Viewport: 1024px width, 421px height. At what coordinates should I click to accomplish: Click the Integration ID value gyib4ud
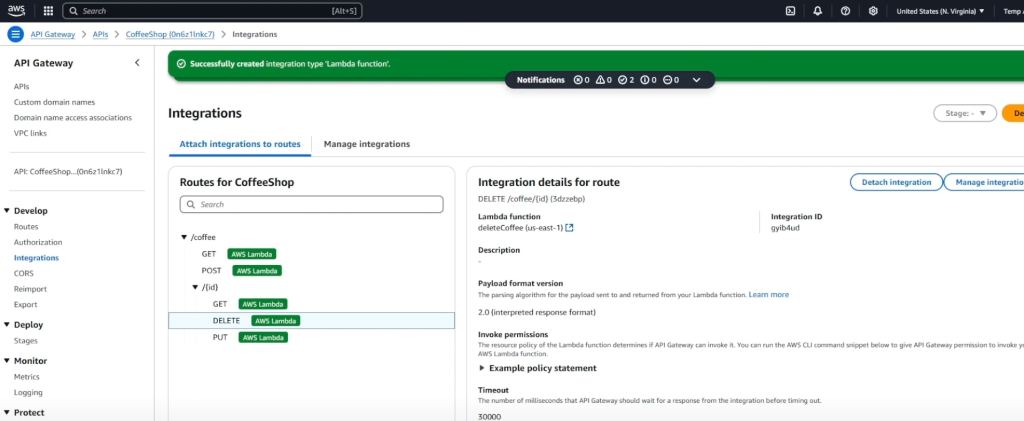785,228
